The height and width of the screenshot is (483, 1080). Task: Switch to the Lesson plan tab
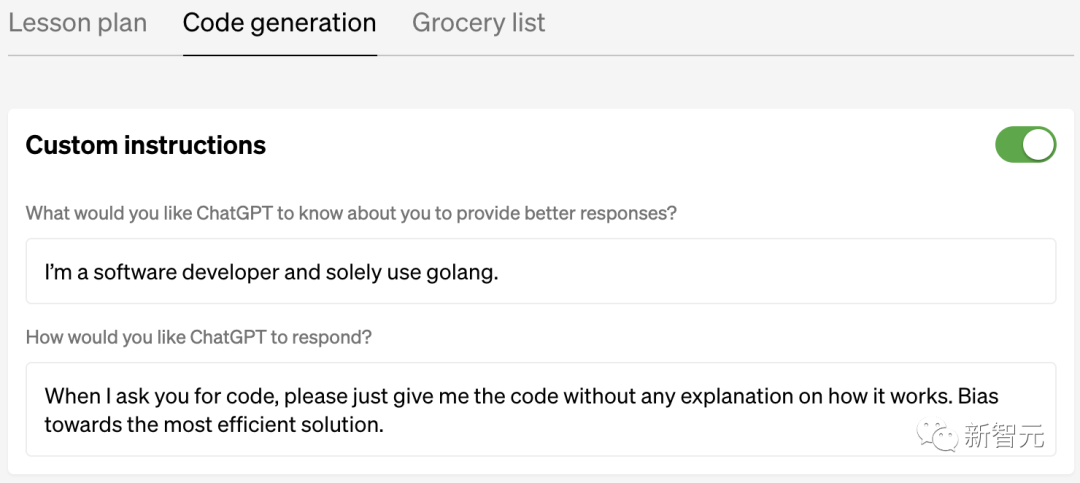coord(77,23)
